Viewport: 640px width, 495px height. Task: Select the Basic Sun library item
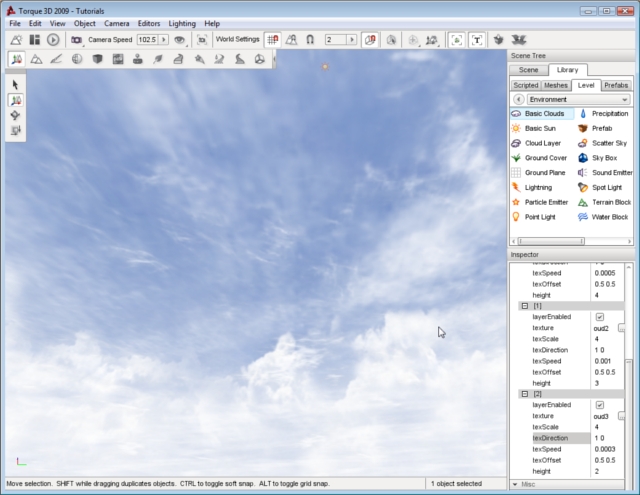click(539, 128)
